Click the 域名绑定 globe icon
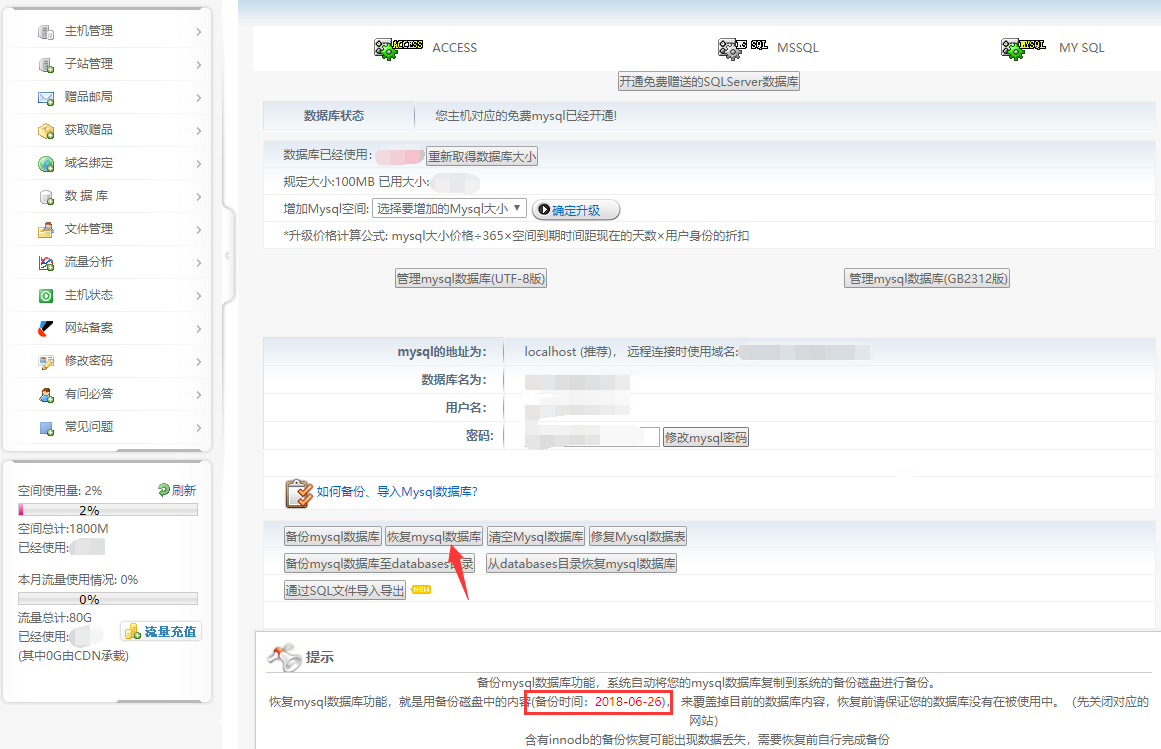Screen dimensions: 1161x749 tap(46, 164)
